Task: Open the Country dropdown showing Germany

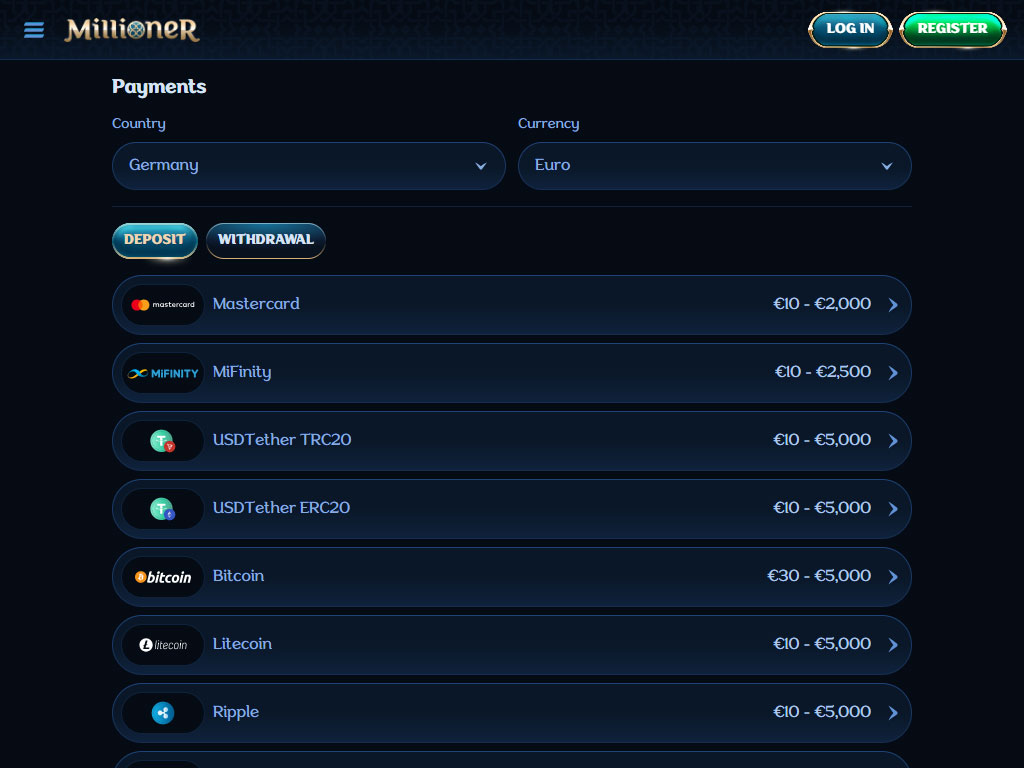Action: pyautogui.click(x=308, y=166)
